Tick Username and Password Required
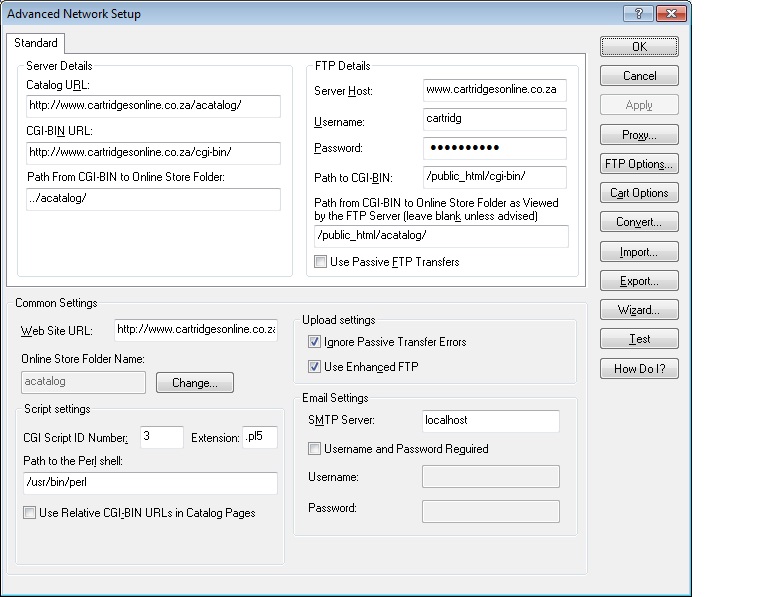768x597 pixels. tap(315, 449)
